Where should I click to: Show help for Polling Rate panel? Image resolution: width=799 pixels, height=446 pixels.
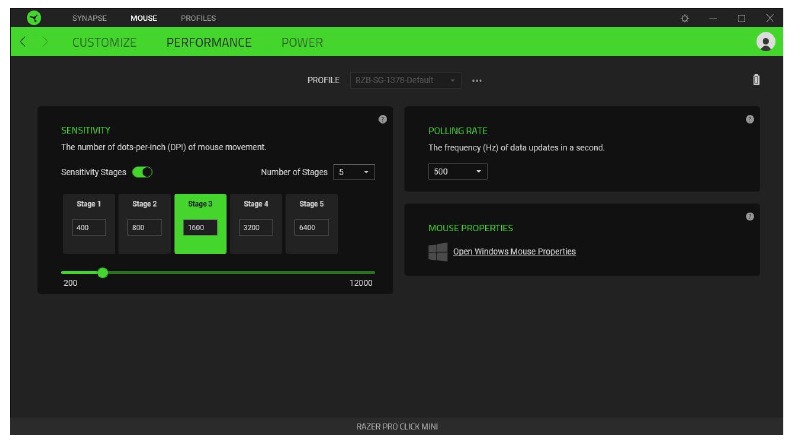(750, 119)
